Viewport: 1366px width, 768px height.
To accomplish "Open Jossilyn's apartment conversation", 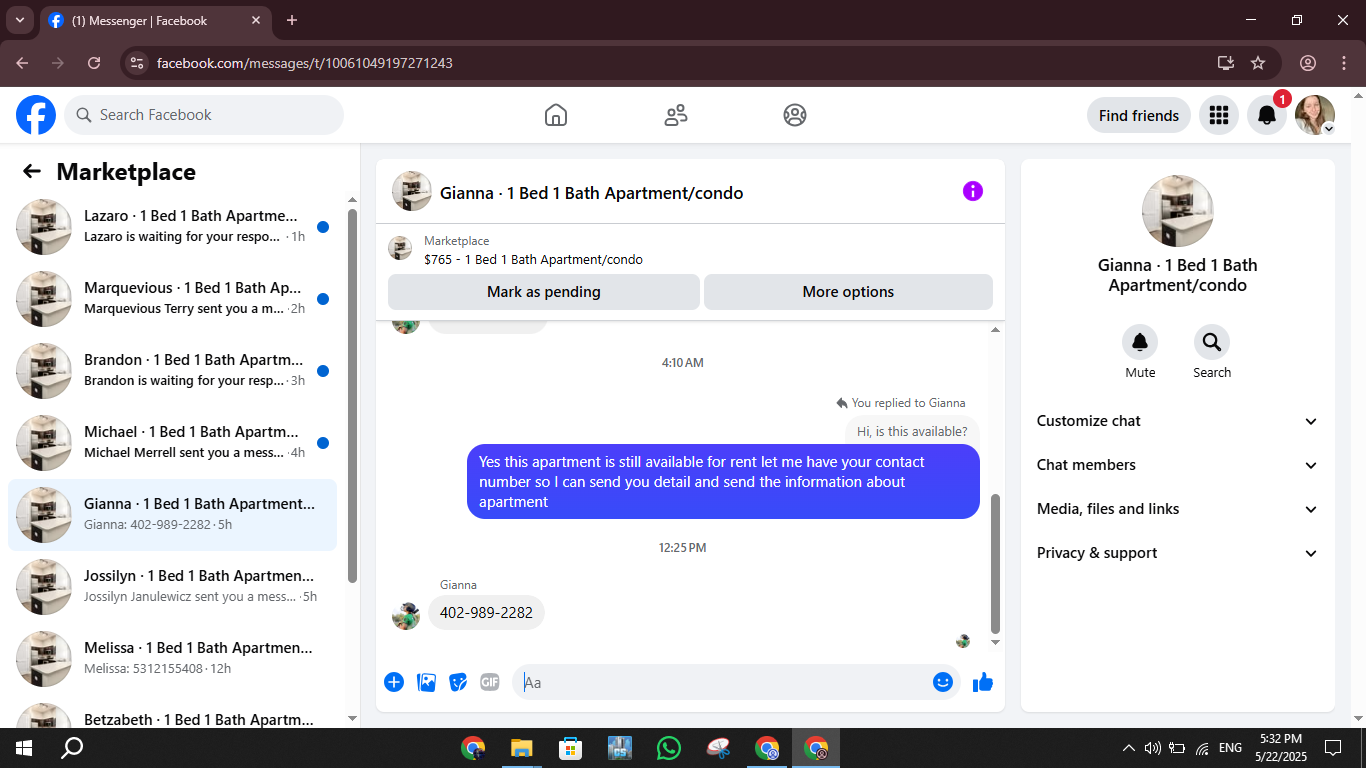I will click(172, 587).
